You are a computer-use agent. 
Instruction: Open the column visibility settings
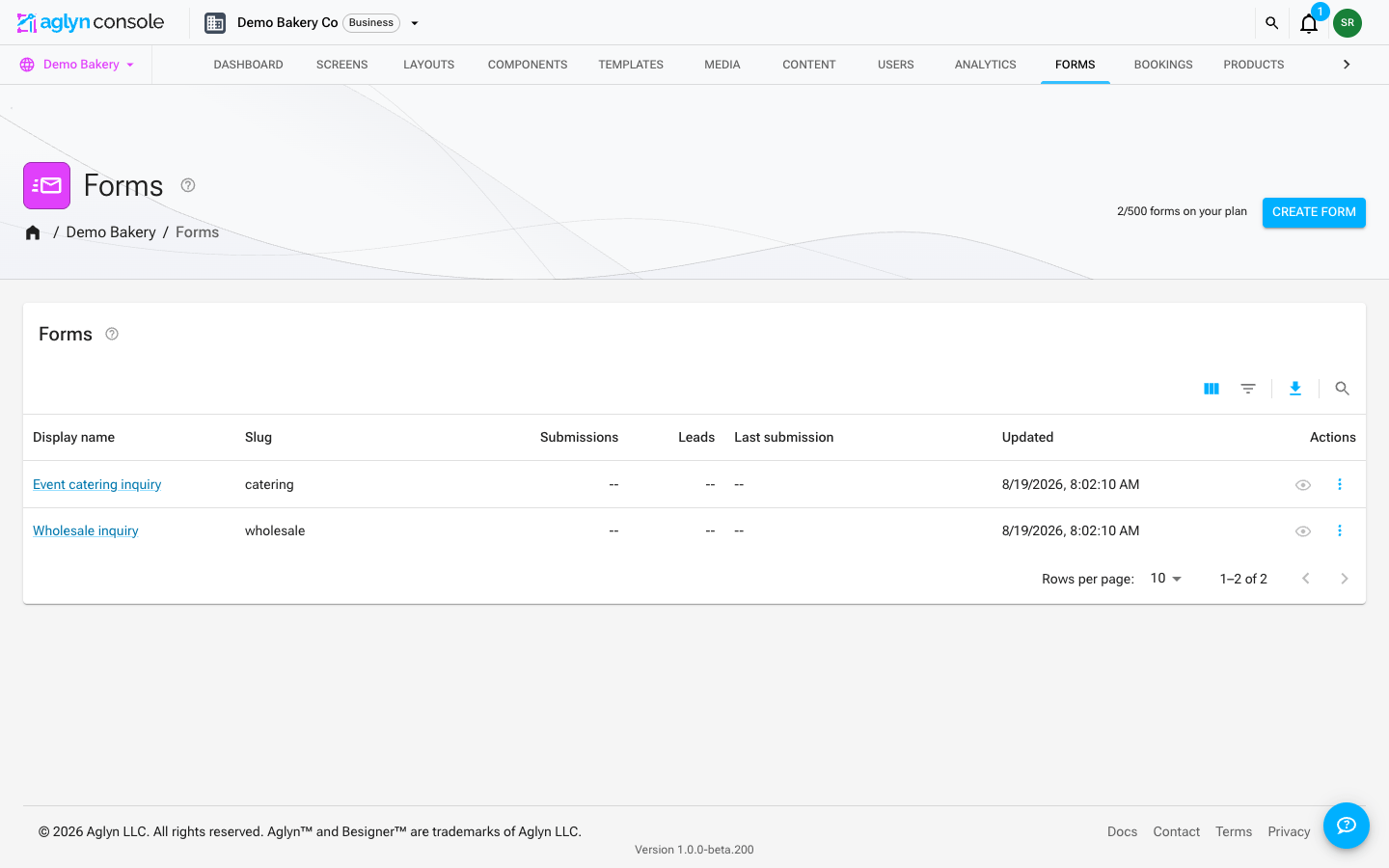(1212, 389)
